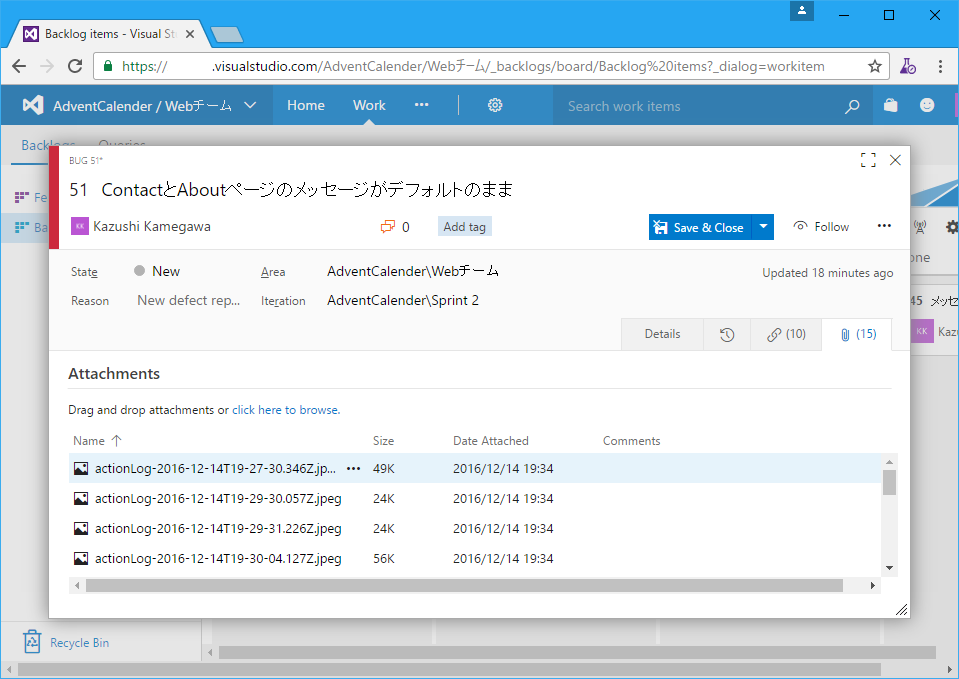
Task: Click the Visual Studio logo icon
Action: pos(33,105)
